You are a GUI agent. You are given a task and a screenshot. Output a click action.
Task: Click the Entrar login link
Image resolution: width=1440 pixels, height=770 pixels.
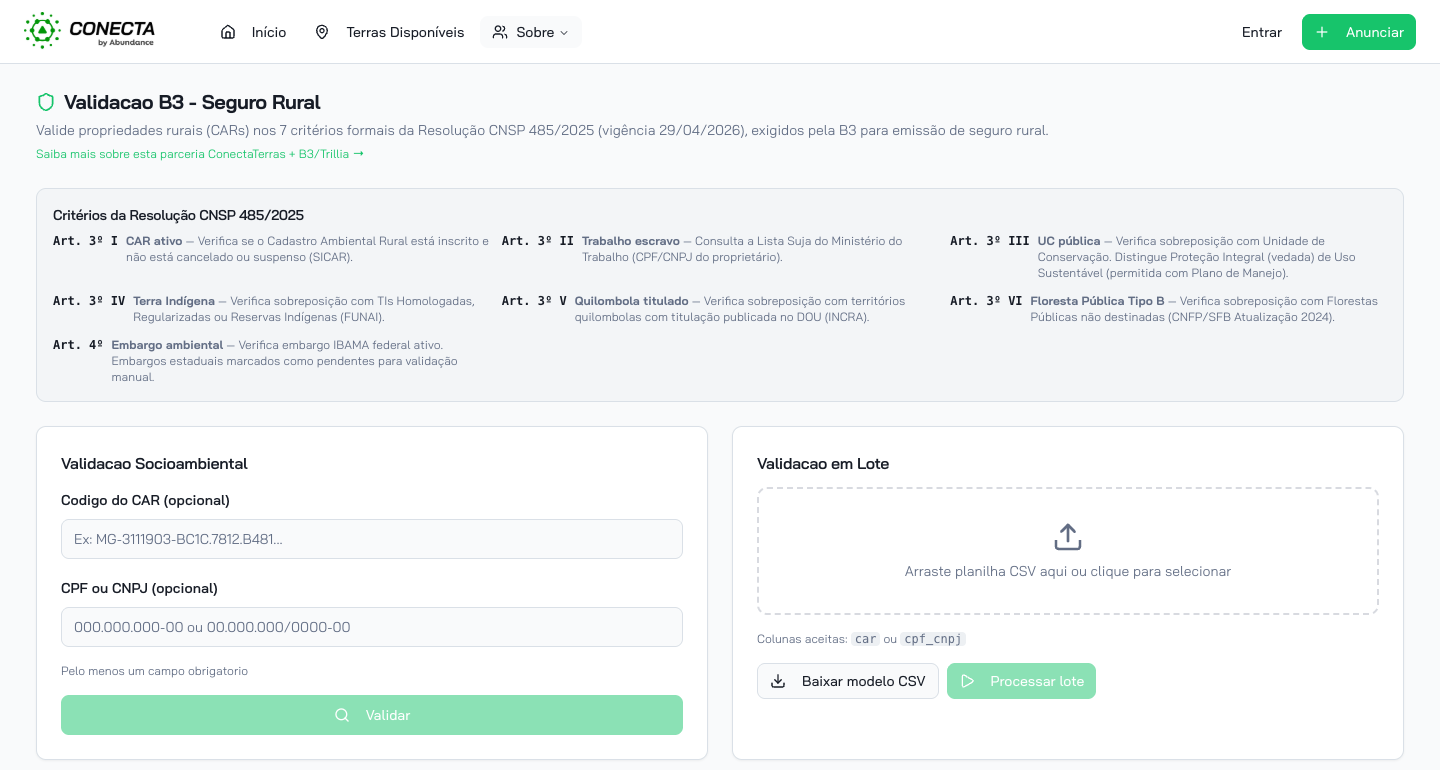[1262, 32]
